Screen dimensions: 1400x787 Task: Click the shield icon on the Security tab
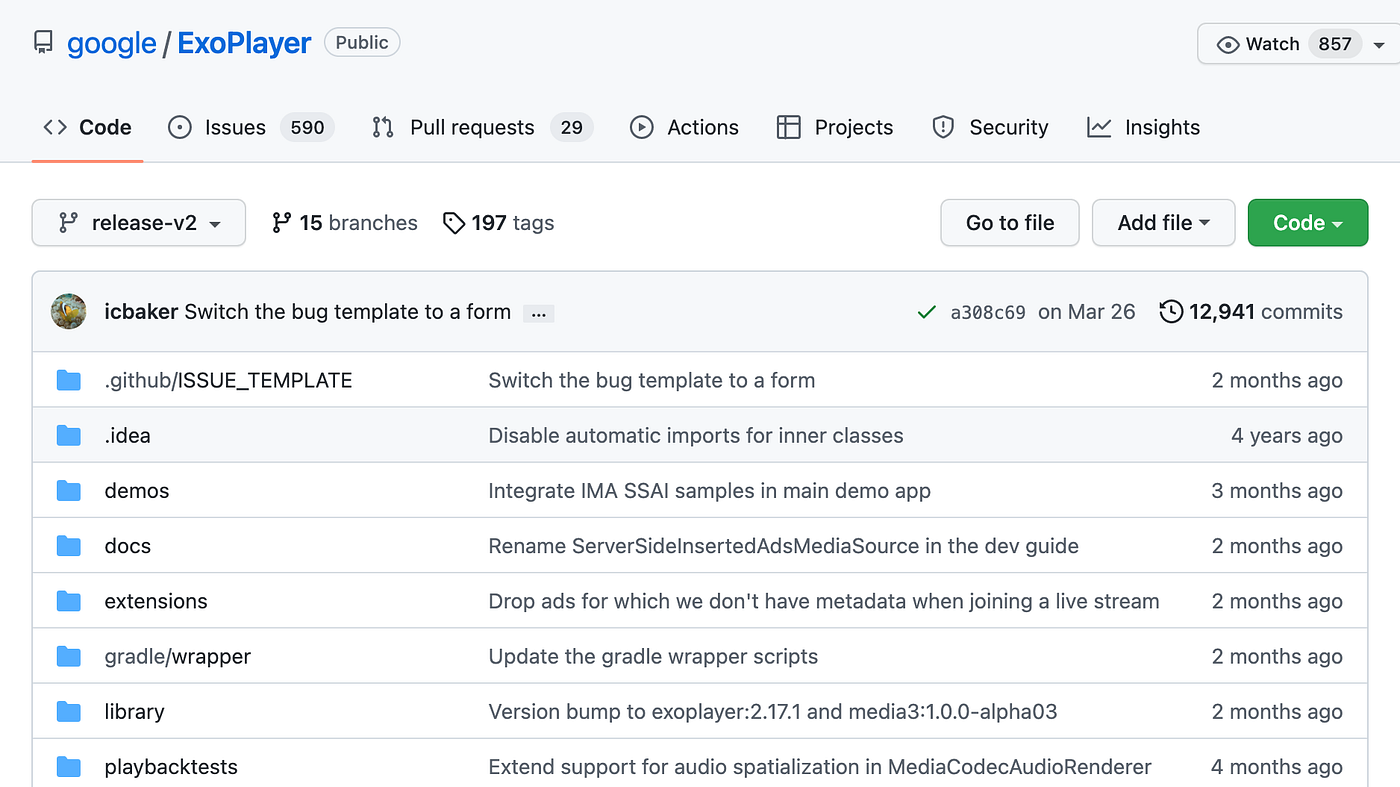click(942, 127)
